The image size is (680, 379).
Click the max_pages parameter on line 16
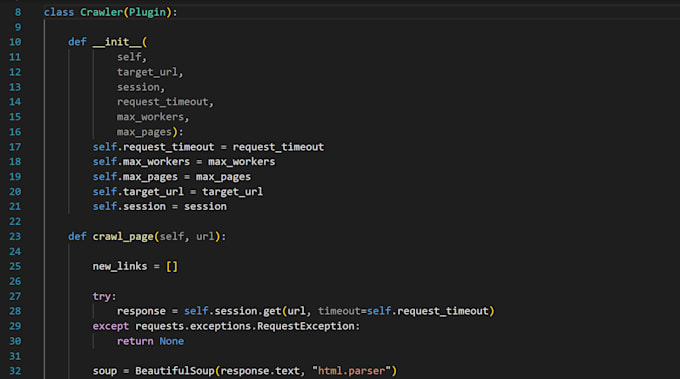pyautogui.click(x=144, y=132)
